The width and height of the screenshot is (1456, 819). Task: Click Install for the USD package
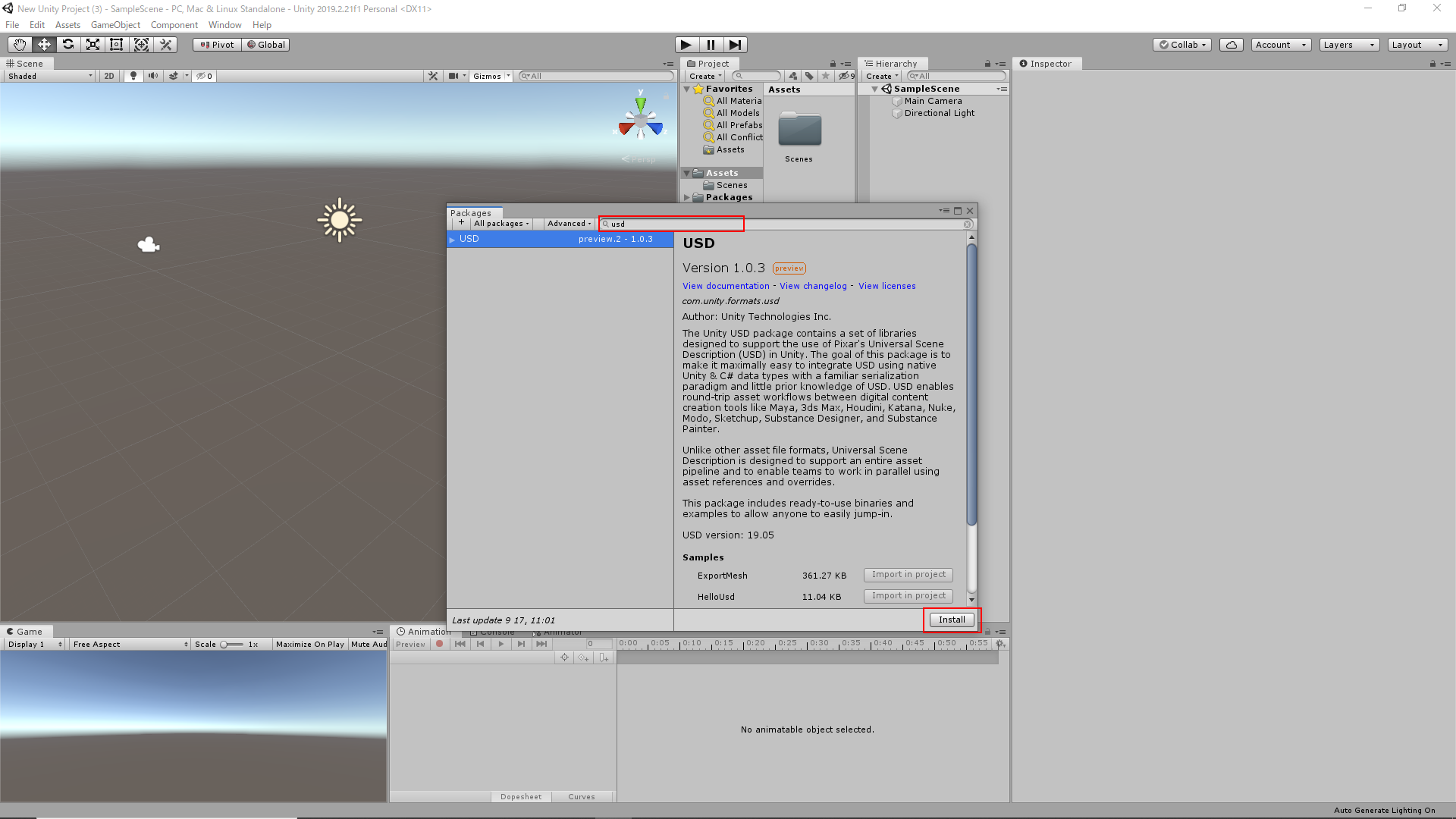click(952, 620)
